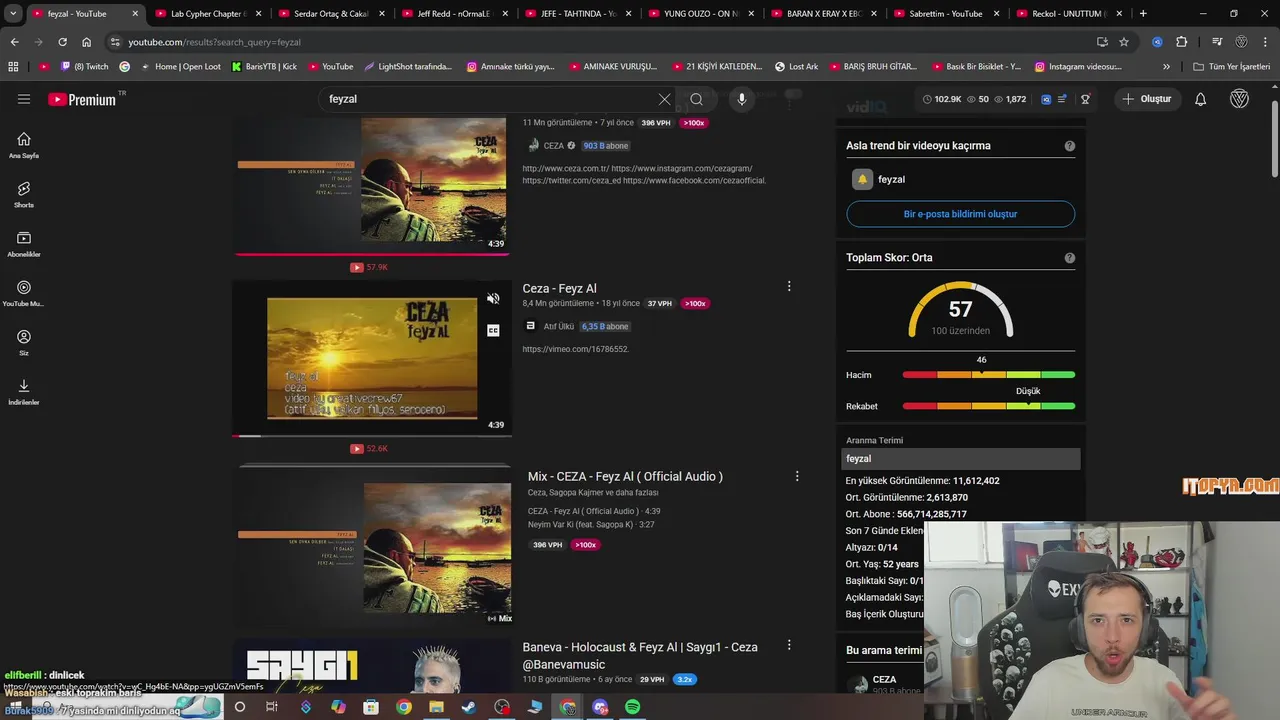Open Shorts in the sidebar
This screenshot has width=1280, height=720.
[x=24, y=194]
